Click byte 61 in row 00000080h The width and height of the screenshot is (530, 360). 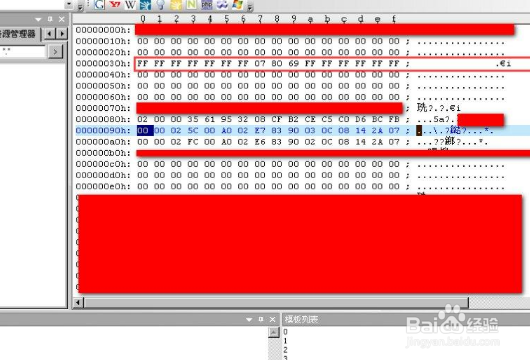point(210,119)
